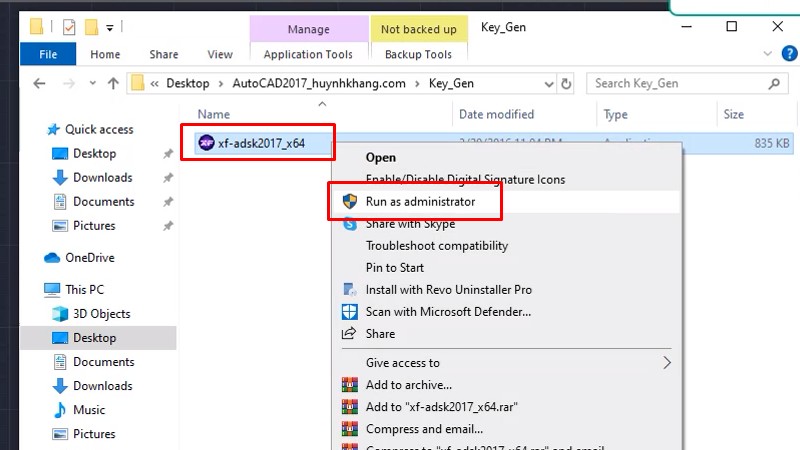Viewport: 800px width, 450px height.
Task: Click the xf-adsk2017_x64 application icon
Action: [x=206, y=143]
